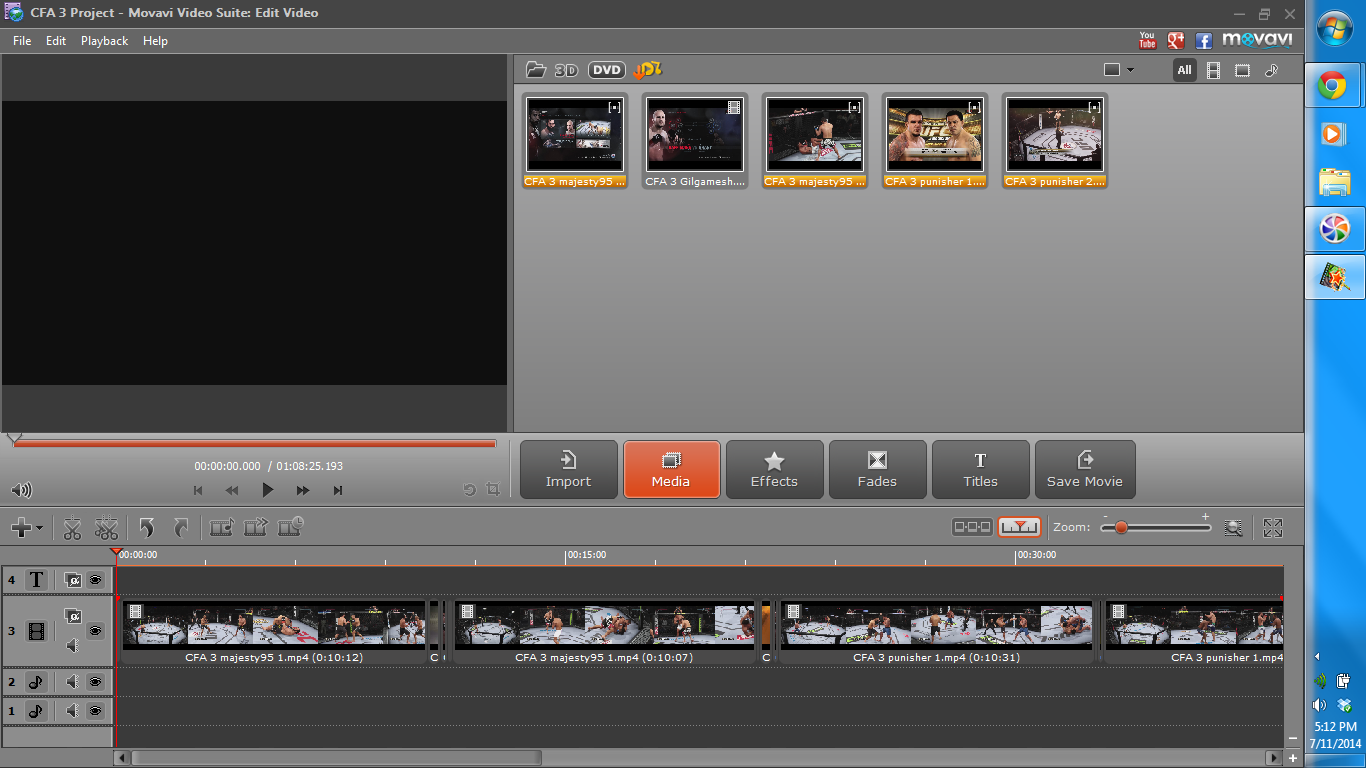Toggle the overlay icon on track 3
The width and height of the screenshot is (1366, 768).
pos(72,616)
